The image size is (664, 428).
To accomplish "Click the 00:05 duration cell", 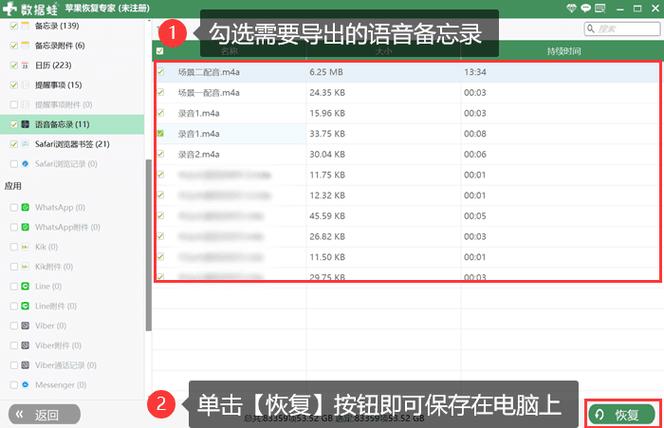I will coord(475,216).
